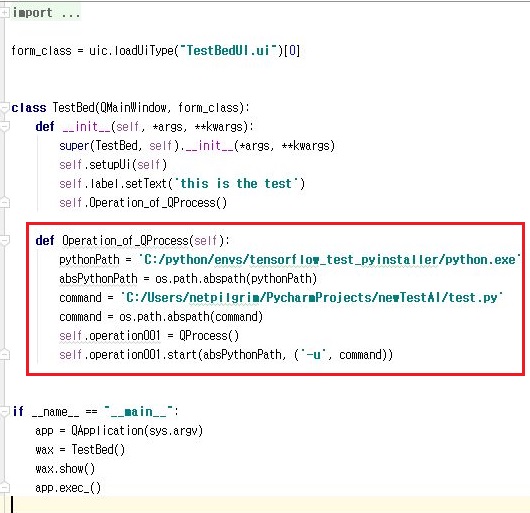Screen dimensions: 530x513
Task: Click 'uic.loadUiType' call
Action: (x=131, y=51)
